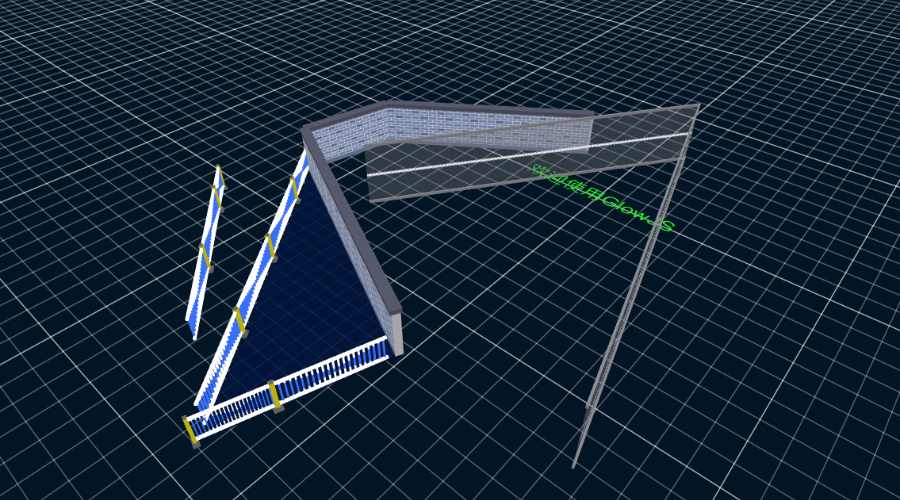Click the back brick wall segment behind the glass
This screenshot has height=500, width=900.
488,126
